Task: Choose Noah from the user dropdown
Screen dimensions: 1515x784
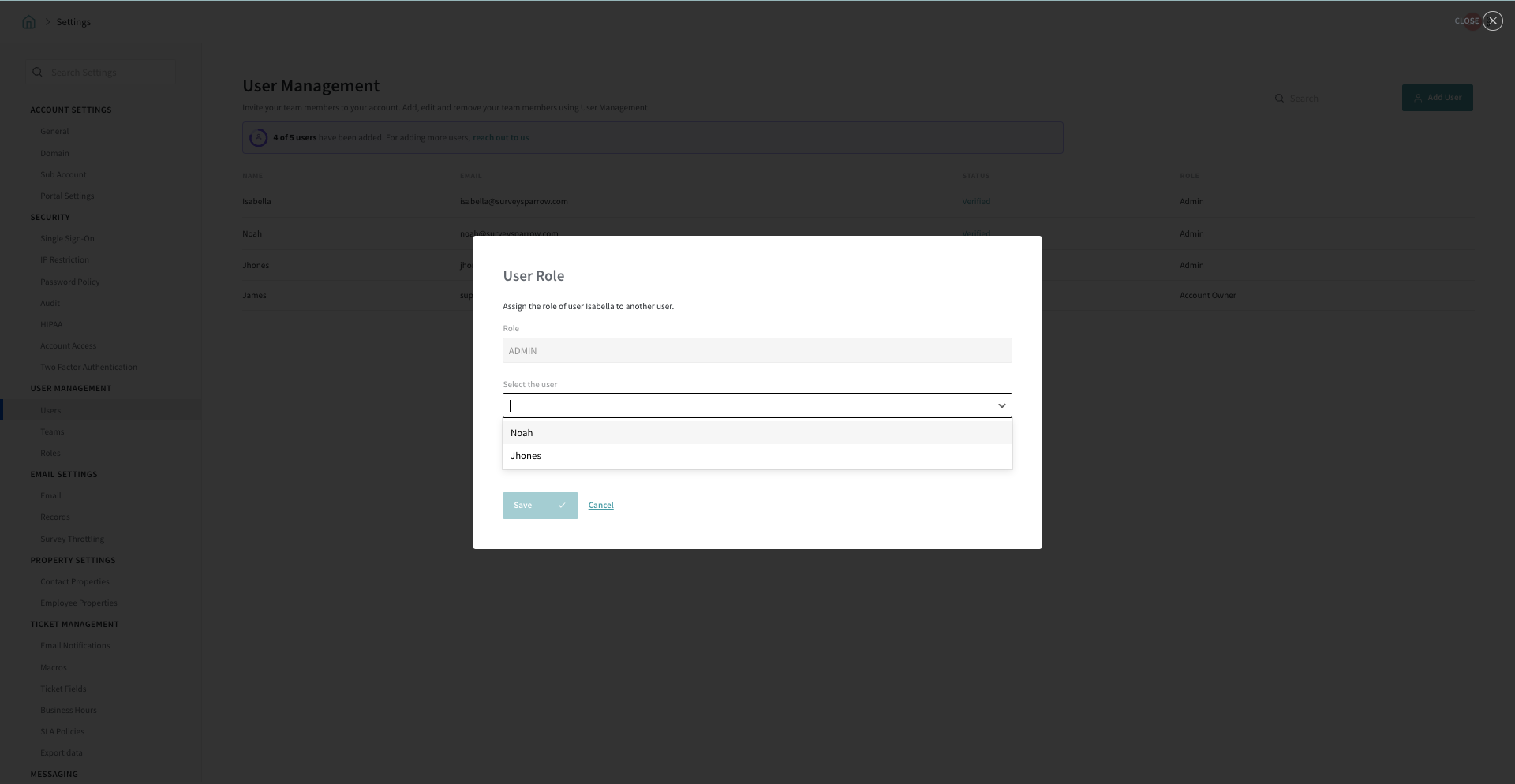Action: pyautogui.click(x=522, y=433)
